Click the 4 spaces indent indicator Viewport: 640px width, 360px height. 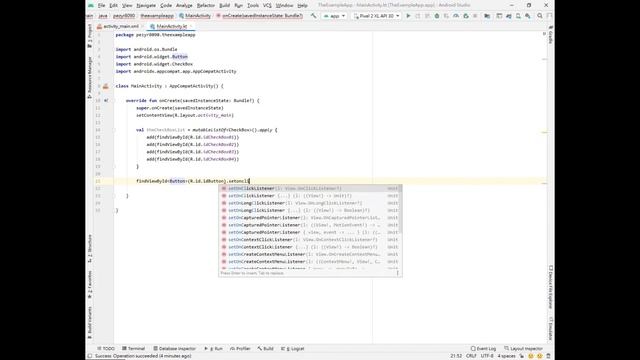(506, 356)
